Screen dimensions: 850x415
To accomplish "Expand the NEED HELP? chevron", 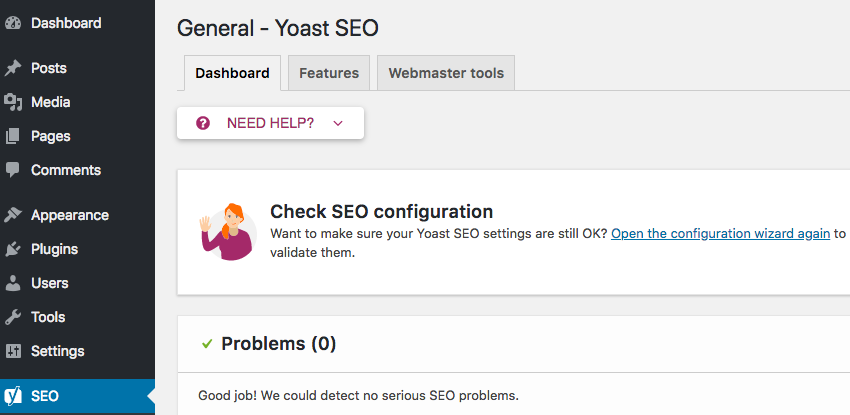I will point(338,124).
